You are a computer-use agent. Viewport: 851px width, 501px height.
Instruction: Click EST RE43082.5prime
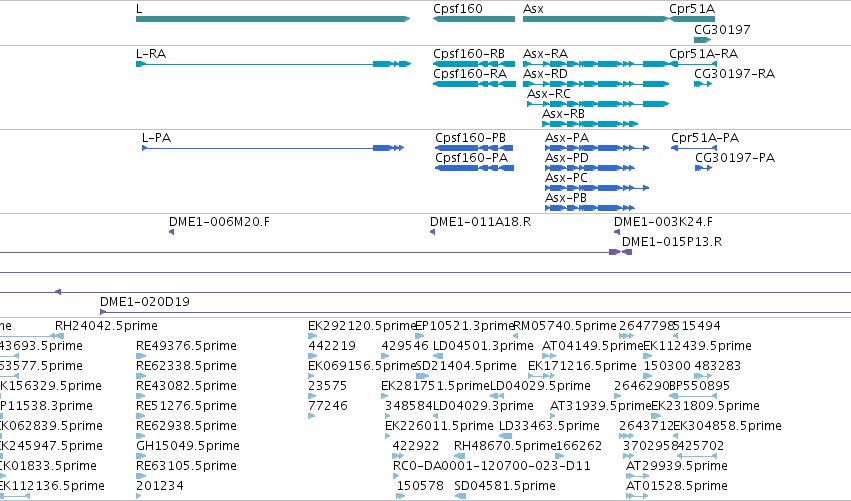pos(141,396)
